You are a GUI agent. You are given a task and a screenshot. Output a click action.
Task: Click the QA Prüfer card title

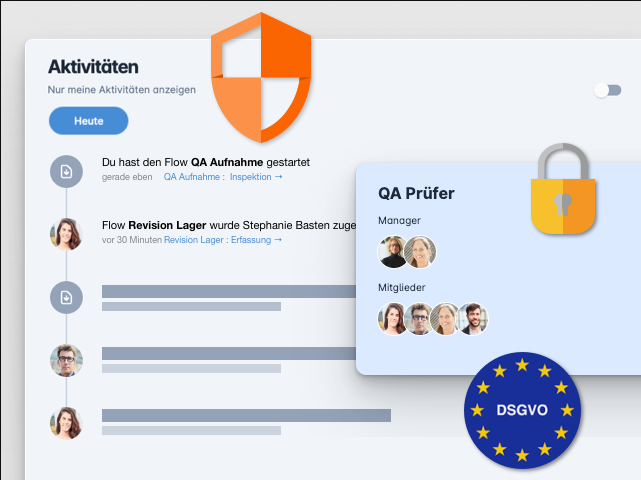(x=416, y=193)
